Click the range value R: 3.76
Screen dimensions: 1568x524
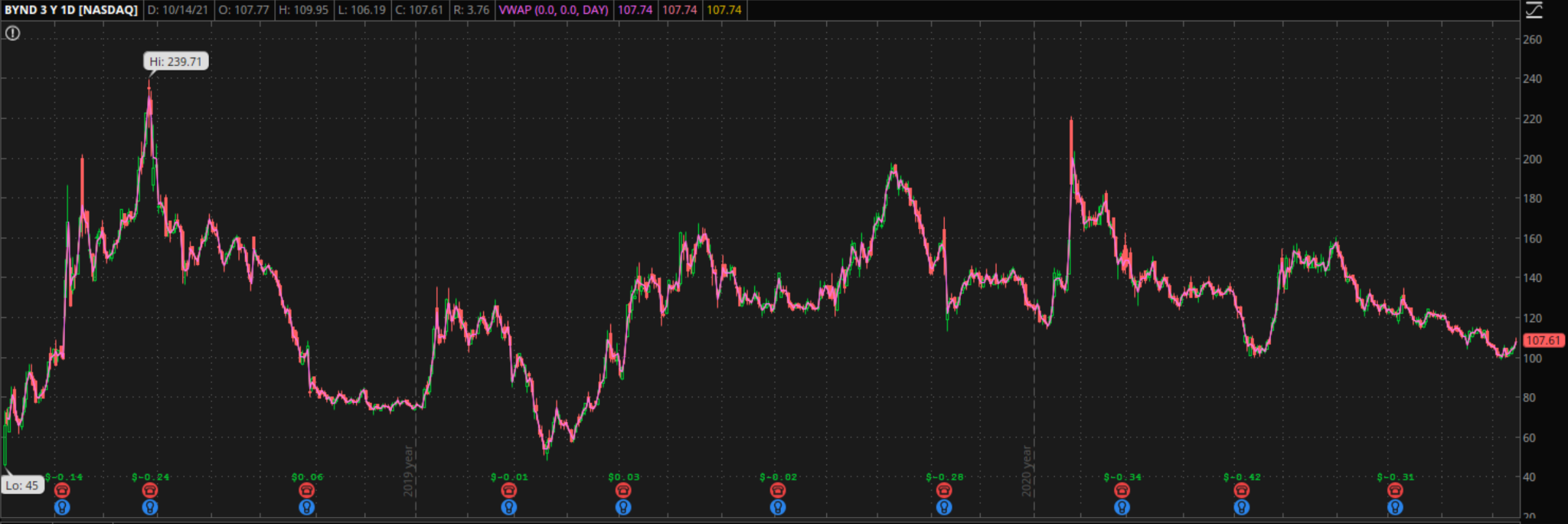point(471,10)
